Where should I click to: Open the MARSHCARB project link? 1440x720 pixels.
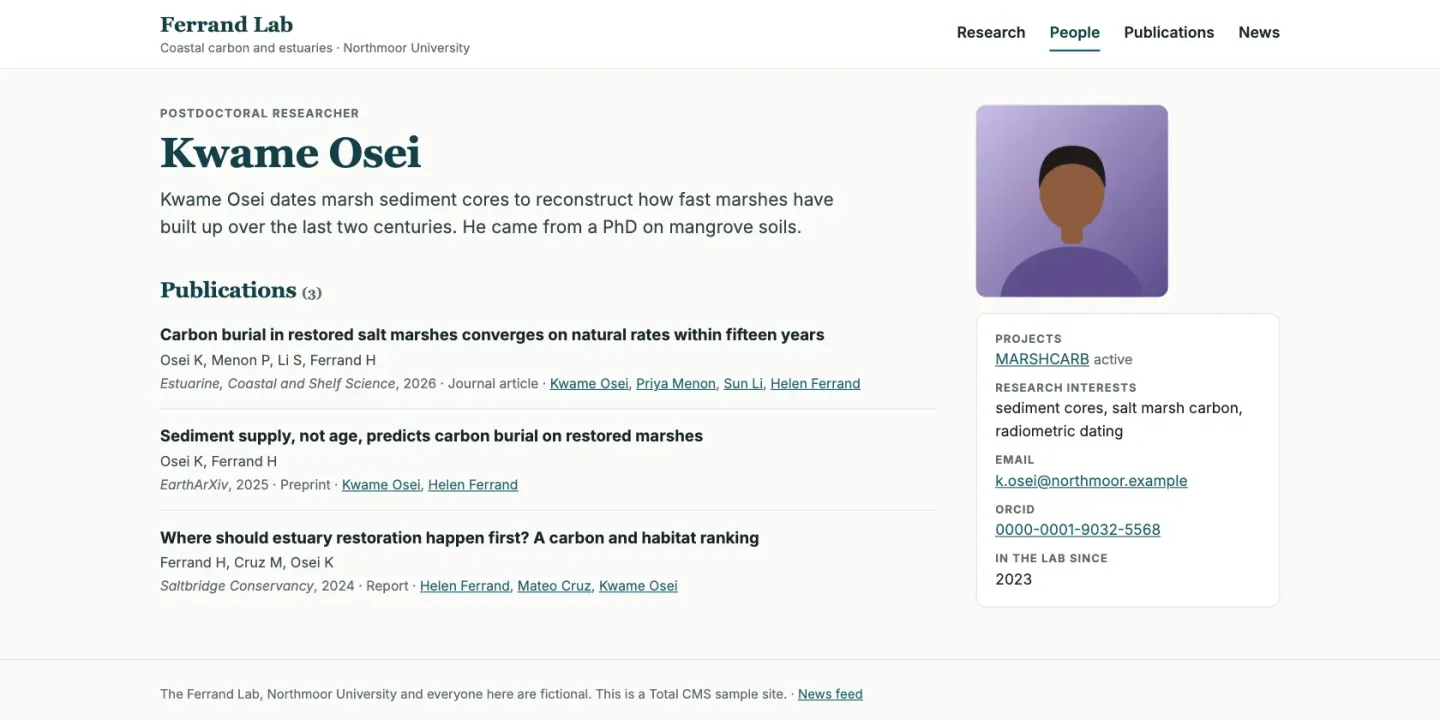(1041, 359)
